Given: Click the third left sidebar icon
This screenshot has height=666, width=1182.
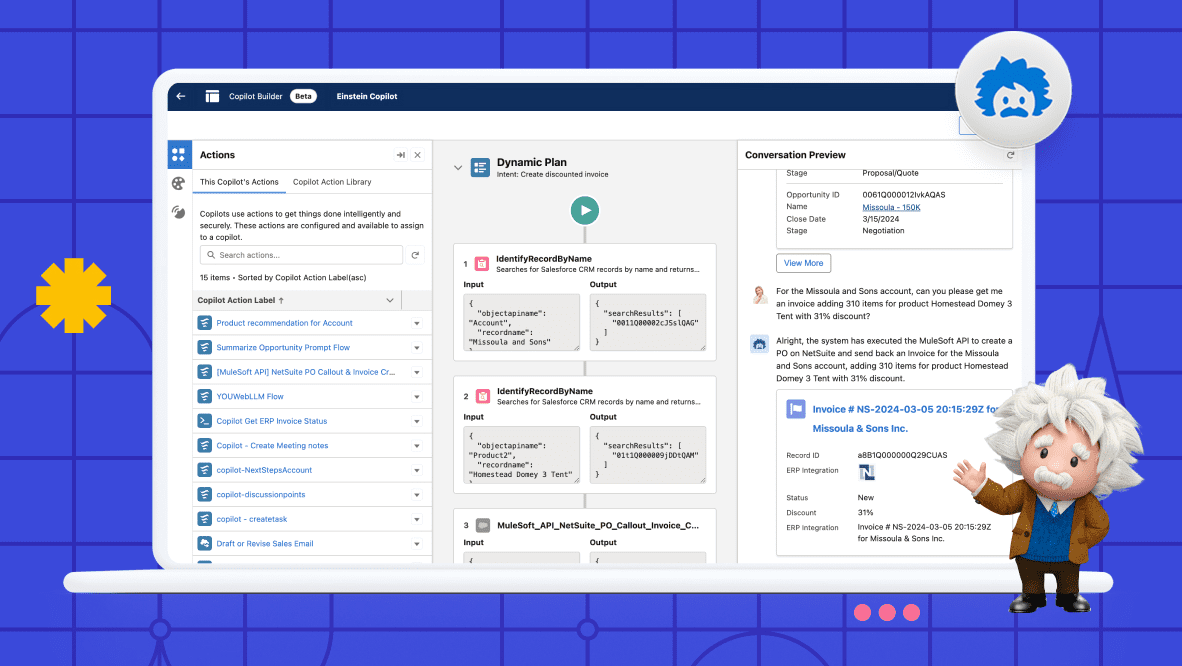Looking at the screenshot, I should [178, 212].
